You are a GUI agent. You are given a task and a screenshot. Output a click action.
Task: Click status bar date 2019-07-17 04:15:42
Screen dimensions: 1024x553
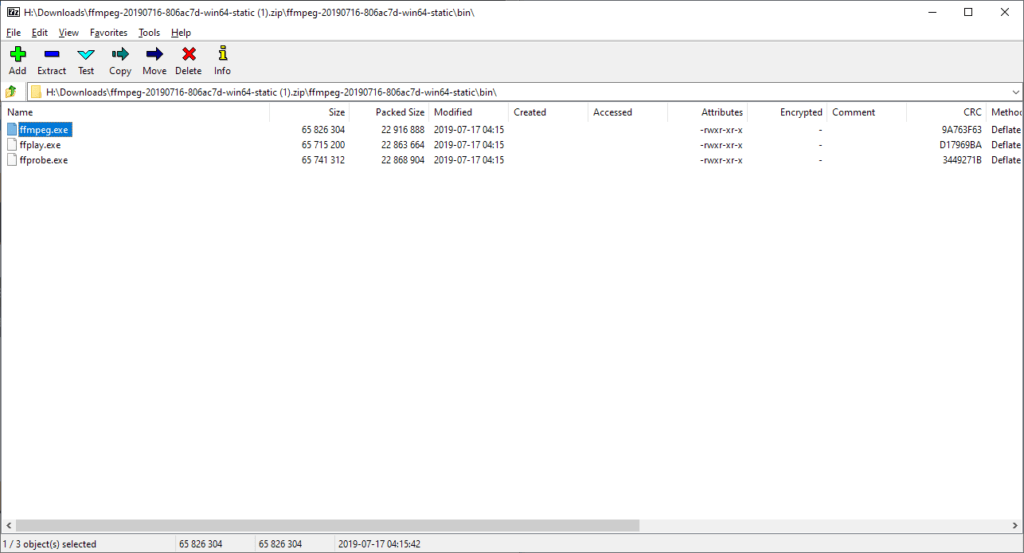pos(379,544)
